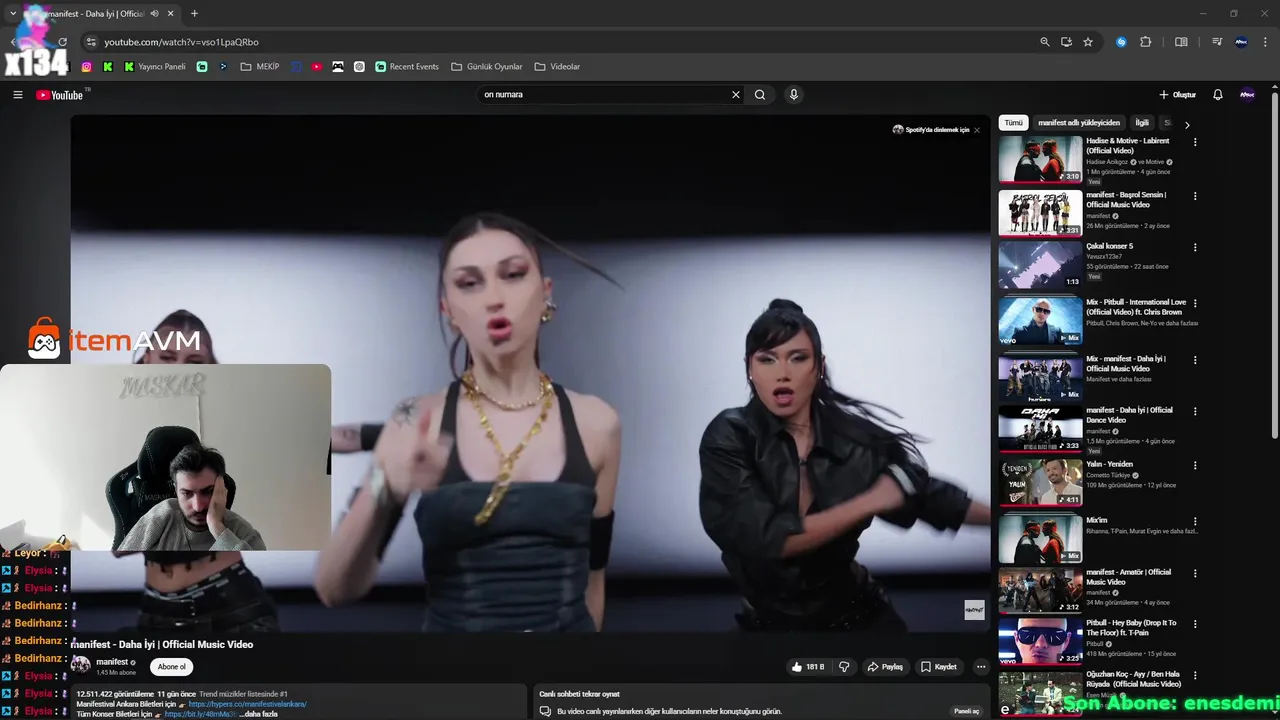Open the Shazam extension icon
Image resolution: width=1280 pixels, height=720 pixels.
point(1121,42)
